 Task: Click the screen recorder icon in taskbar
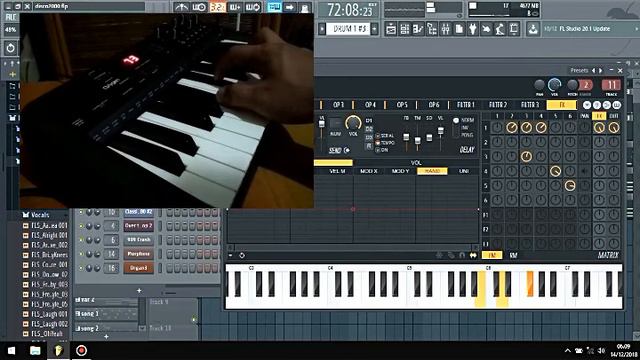pyautogui.click(x=81, y=351)
